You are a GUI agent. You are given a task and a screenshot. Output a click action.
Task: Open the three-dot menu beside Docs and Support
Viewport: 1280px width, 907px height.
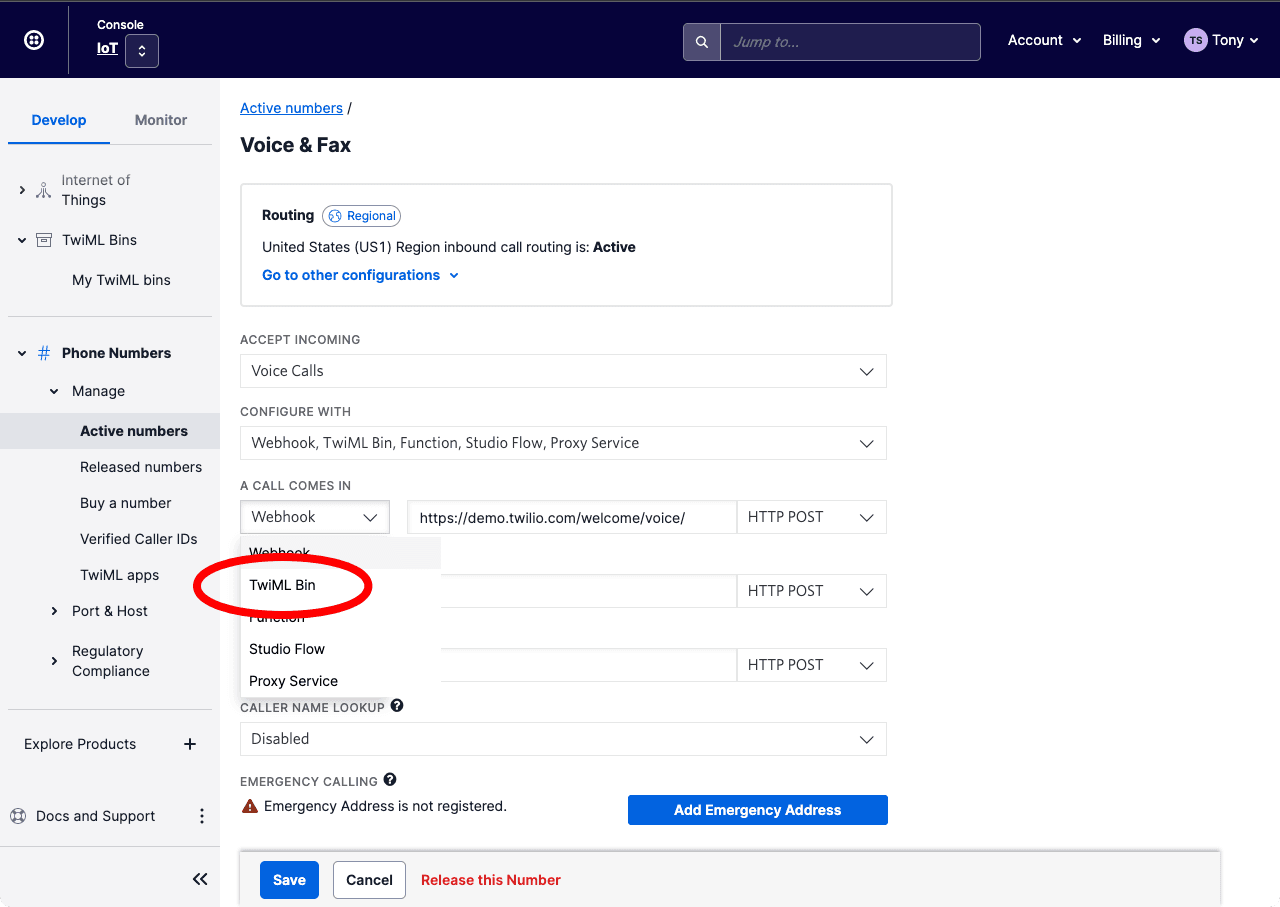201,815
